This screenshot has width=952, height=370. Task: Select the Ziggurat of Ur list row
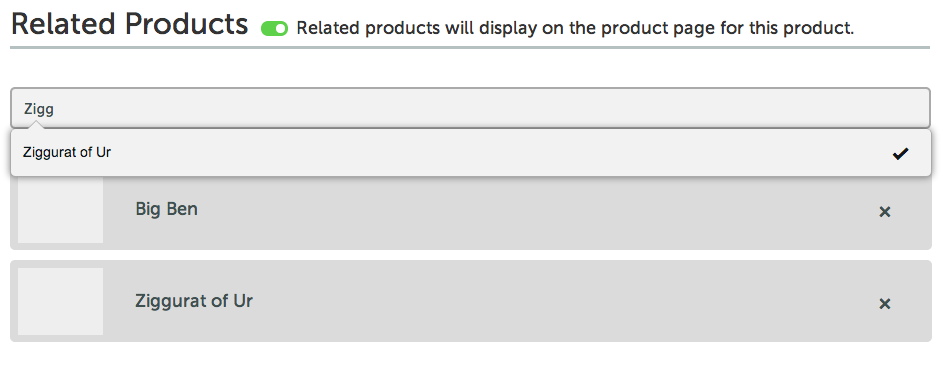471,301
